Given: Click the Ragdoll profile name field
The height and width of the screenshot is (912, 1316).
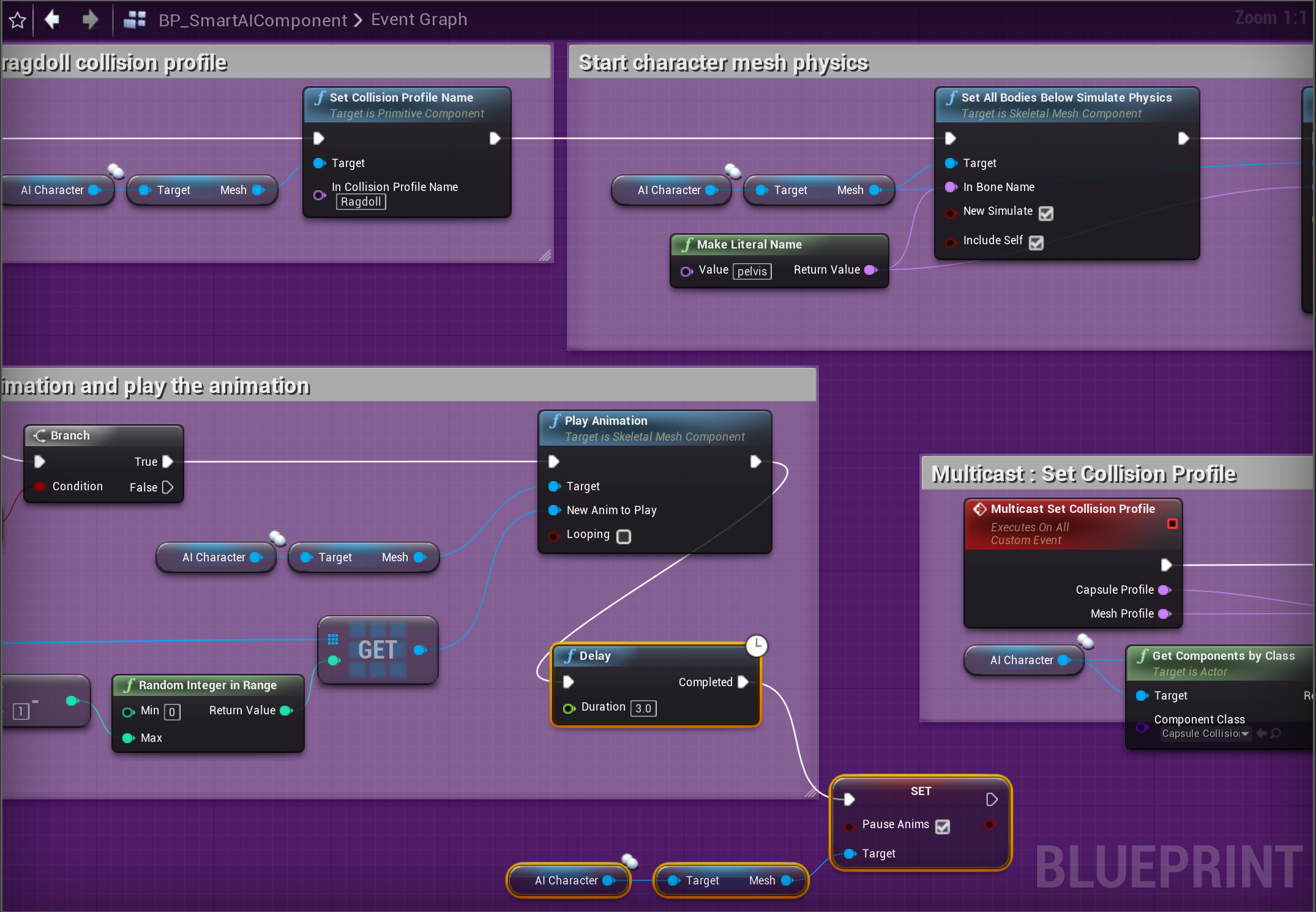Looking at the screenshot, I should [361, 202].
